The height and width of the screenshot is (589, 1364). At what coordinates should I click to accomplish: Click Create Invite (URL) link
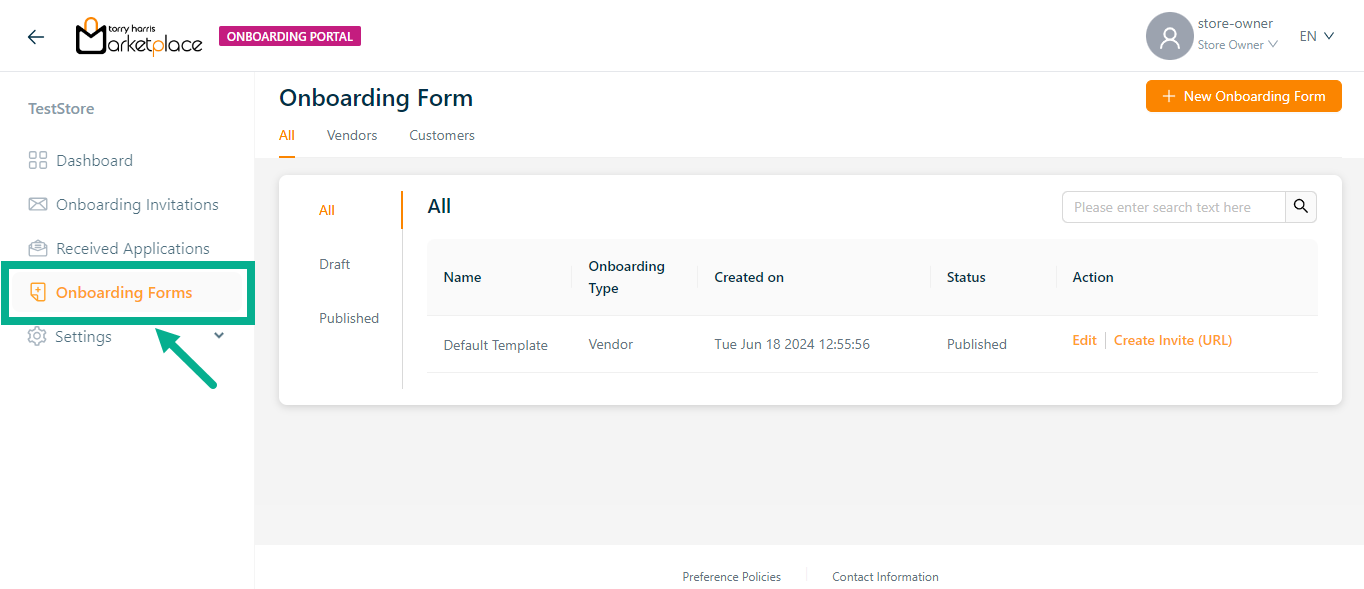(1173, 340)
